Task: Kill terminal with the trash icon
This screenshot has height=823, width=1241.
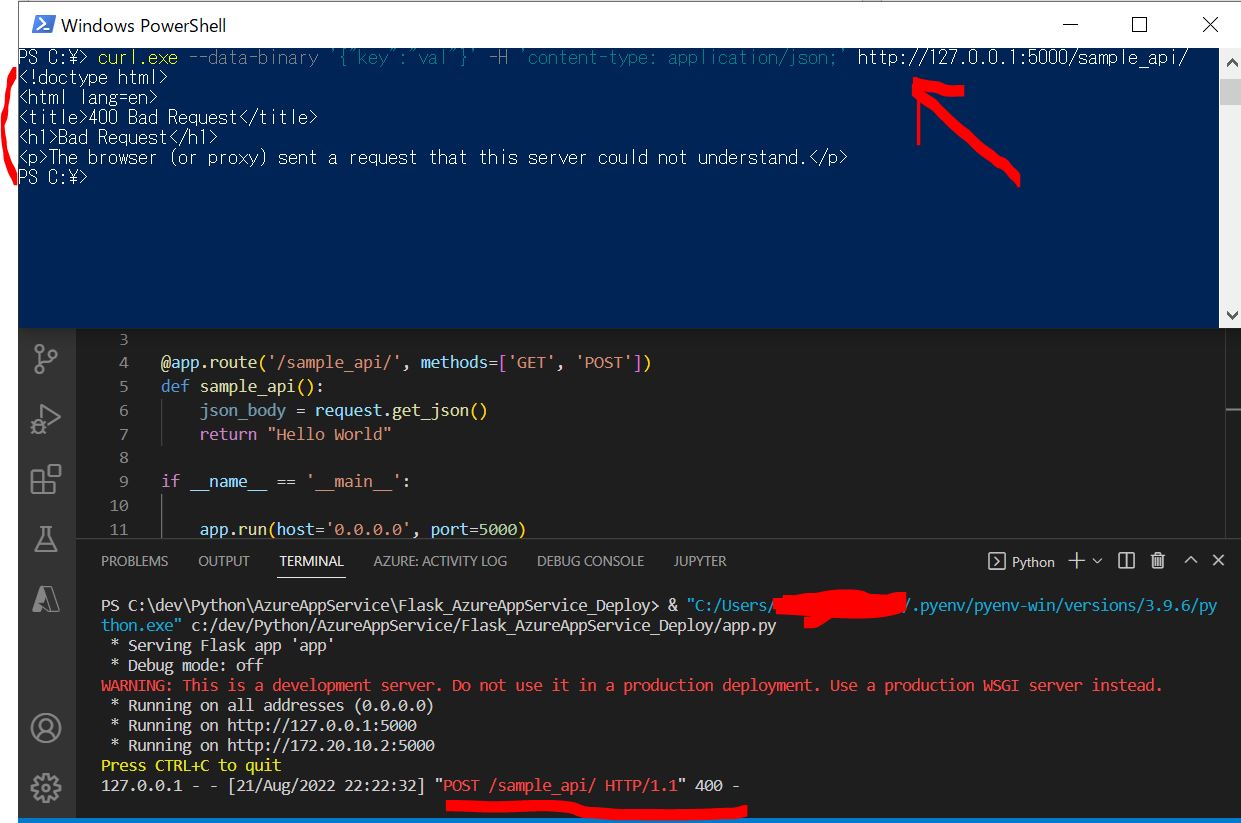Action: 1158,561
